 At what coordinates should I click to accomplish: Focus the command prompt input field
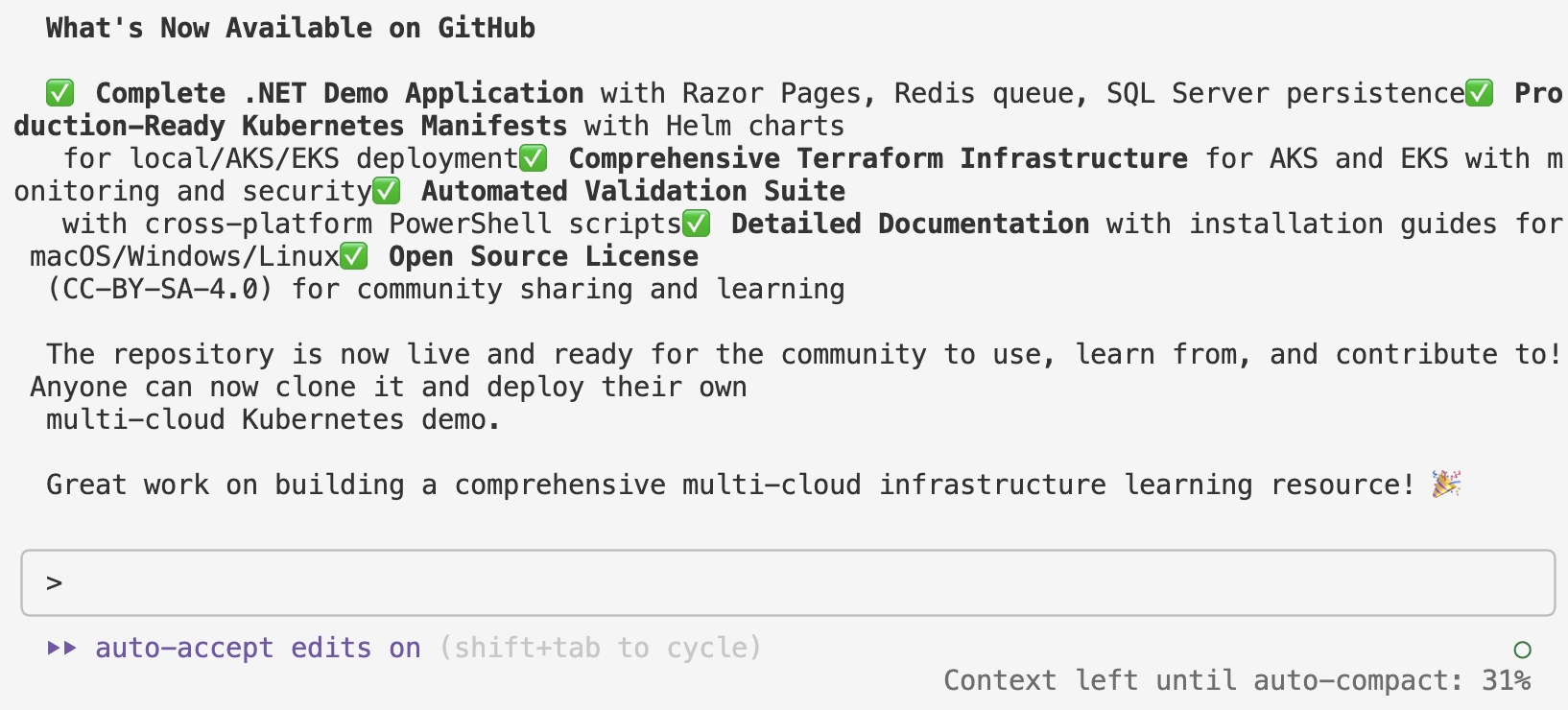coord(788,582)
